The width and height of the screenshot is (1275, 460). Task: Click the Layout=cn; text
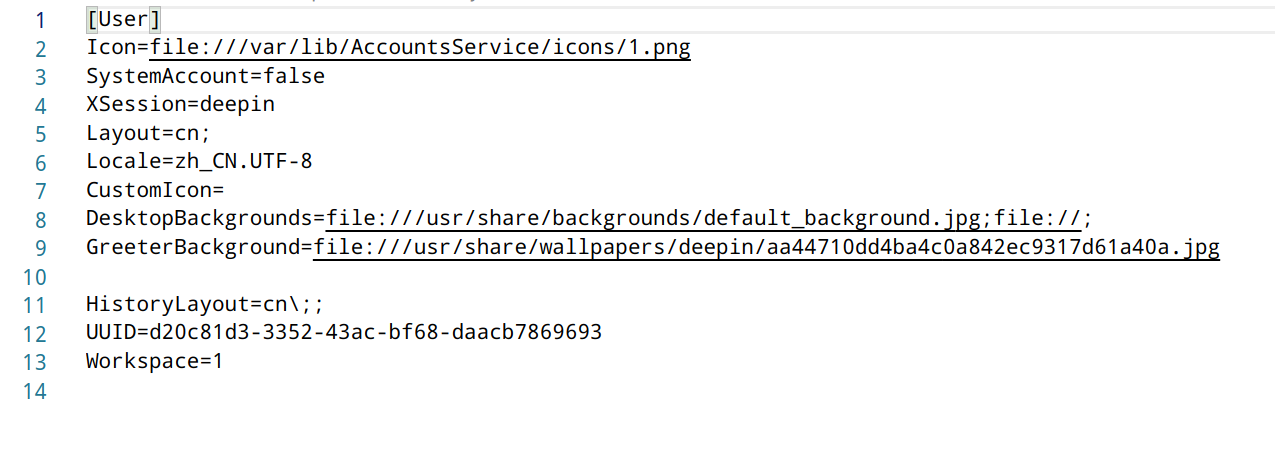coord(148,133)
